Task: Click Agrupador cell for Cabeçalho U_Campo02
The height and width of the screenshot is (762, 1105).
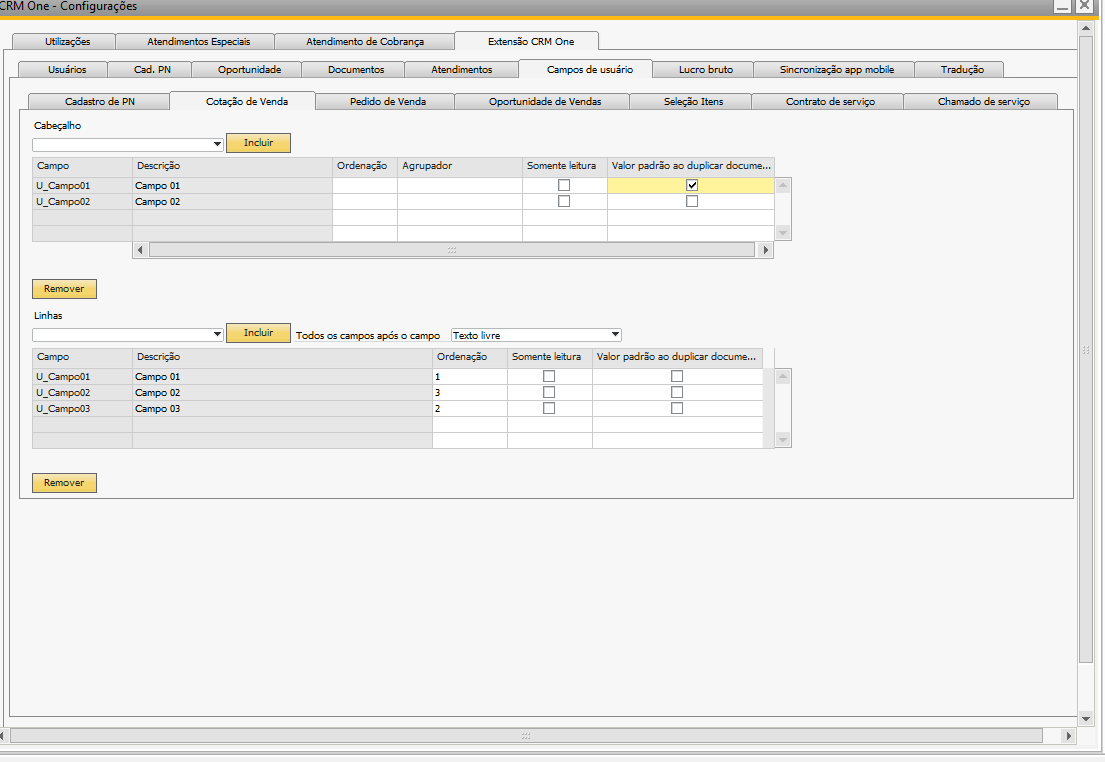Action: tap(459, 202)
